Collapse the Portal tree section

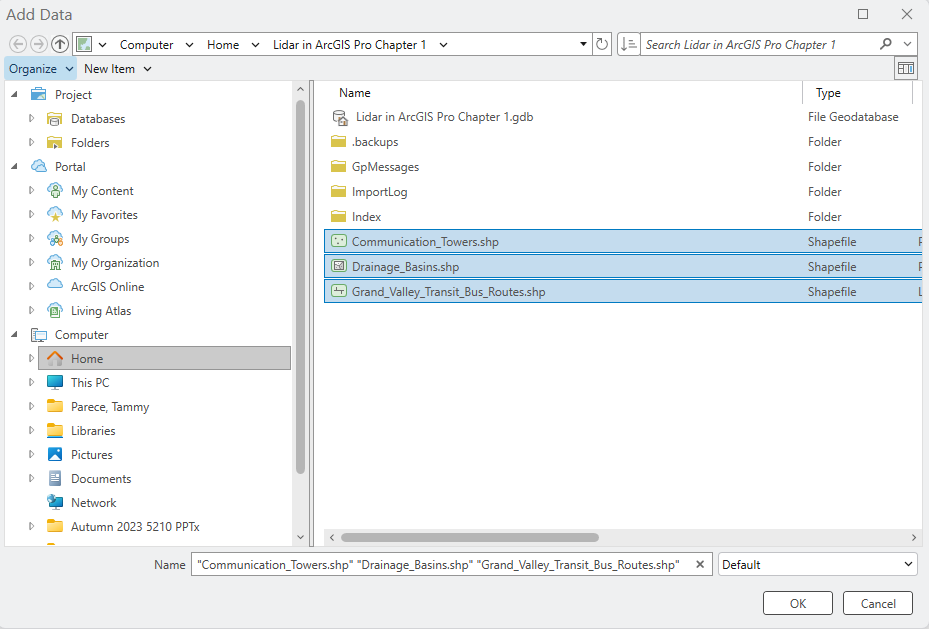click(16, 166)
